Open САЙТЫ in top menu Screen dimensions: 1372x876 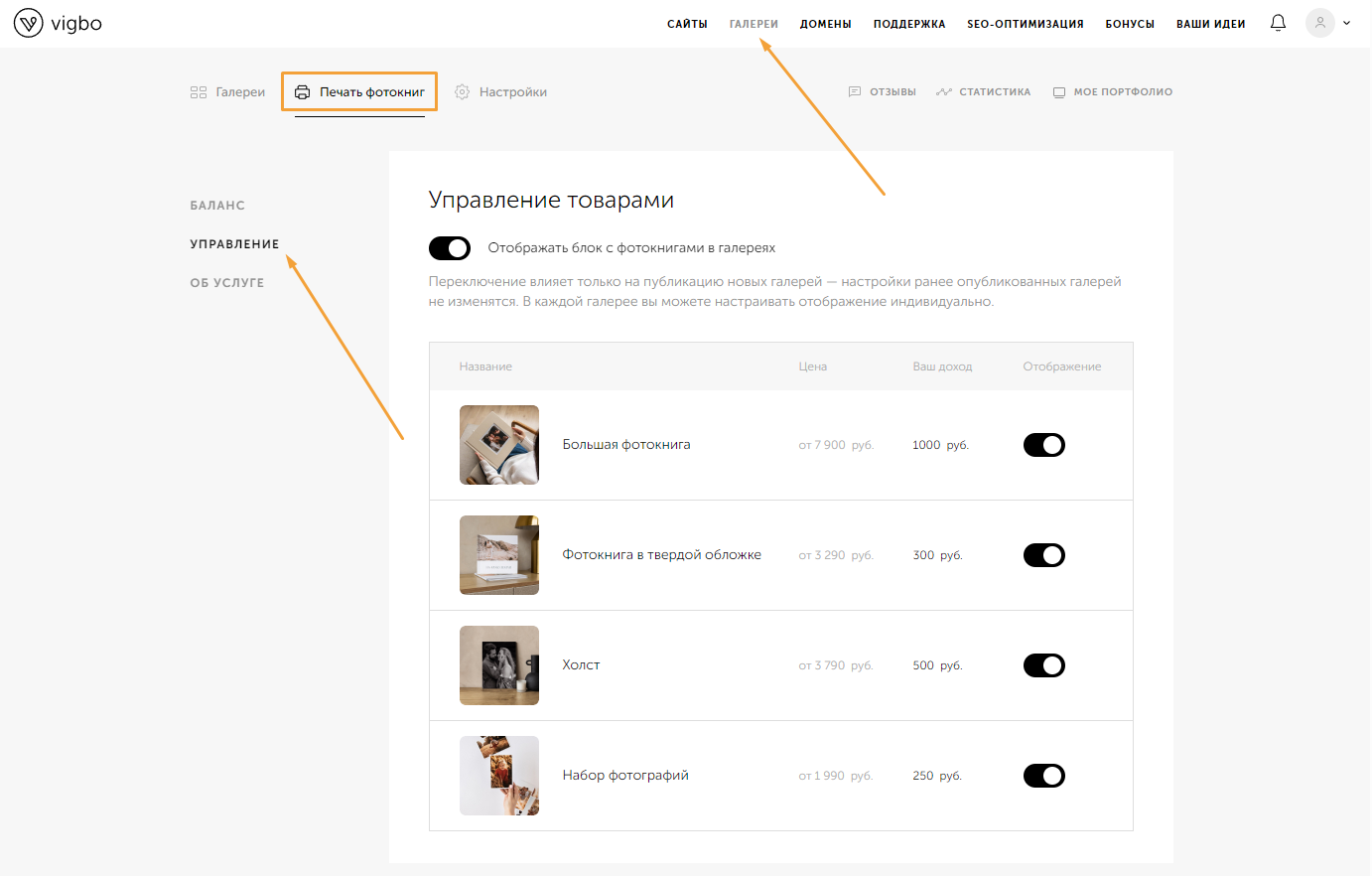tap(687, 24)
